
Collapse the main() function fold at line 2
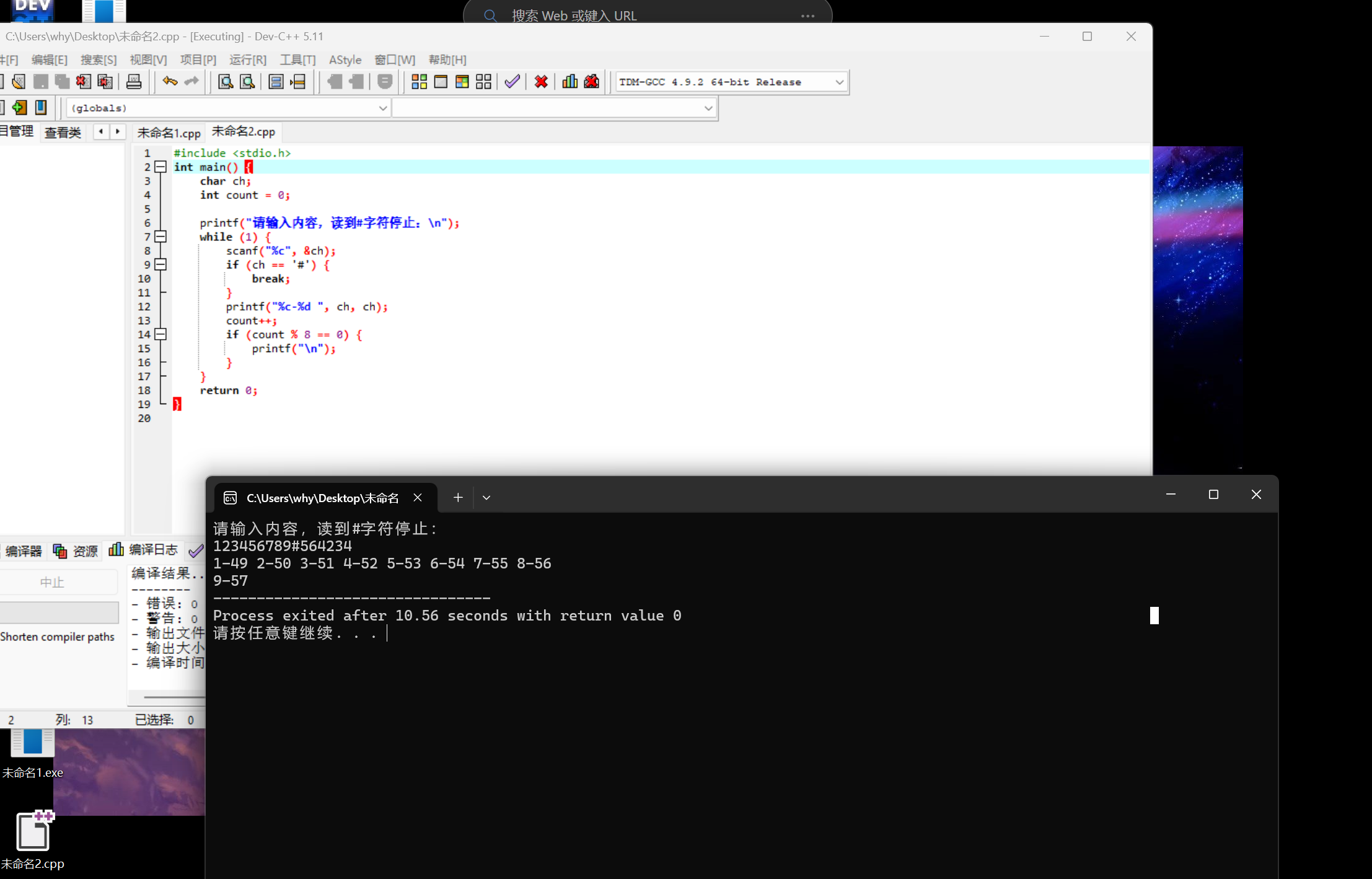[161, 167]
